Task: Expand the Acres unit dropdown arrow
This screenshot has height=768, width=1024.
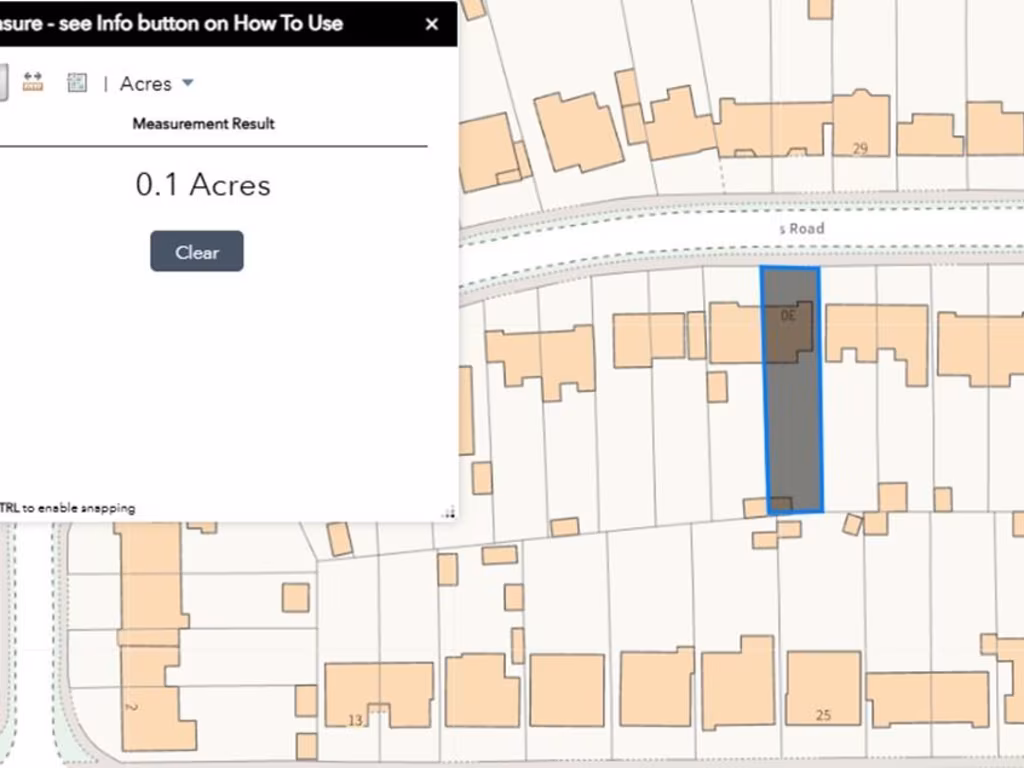Action: point(188,83)
